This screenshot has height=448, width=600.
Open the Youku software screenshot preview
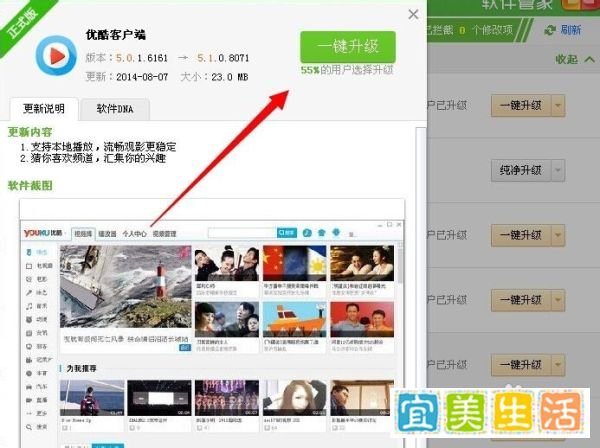(212, 323)
